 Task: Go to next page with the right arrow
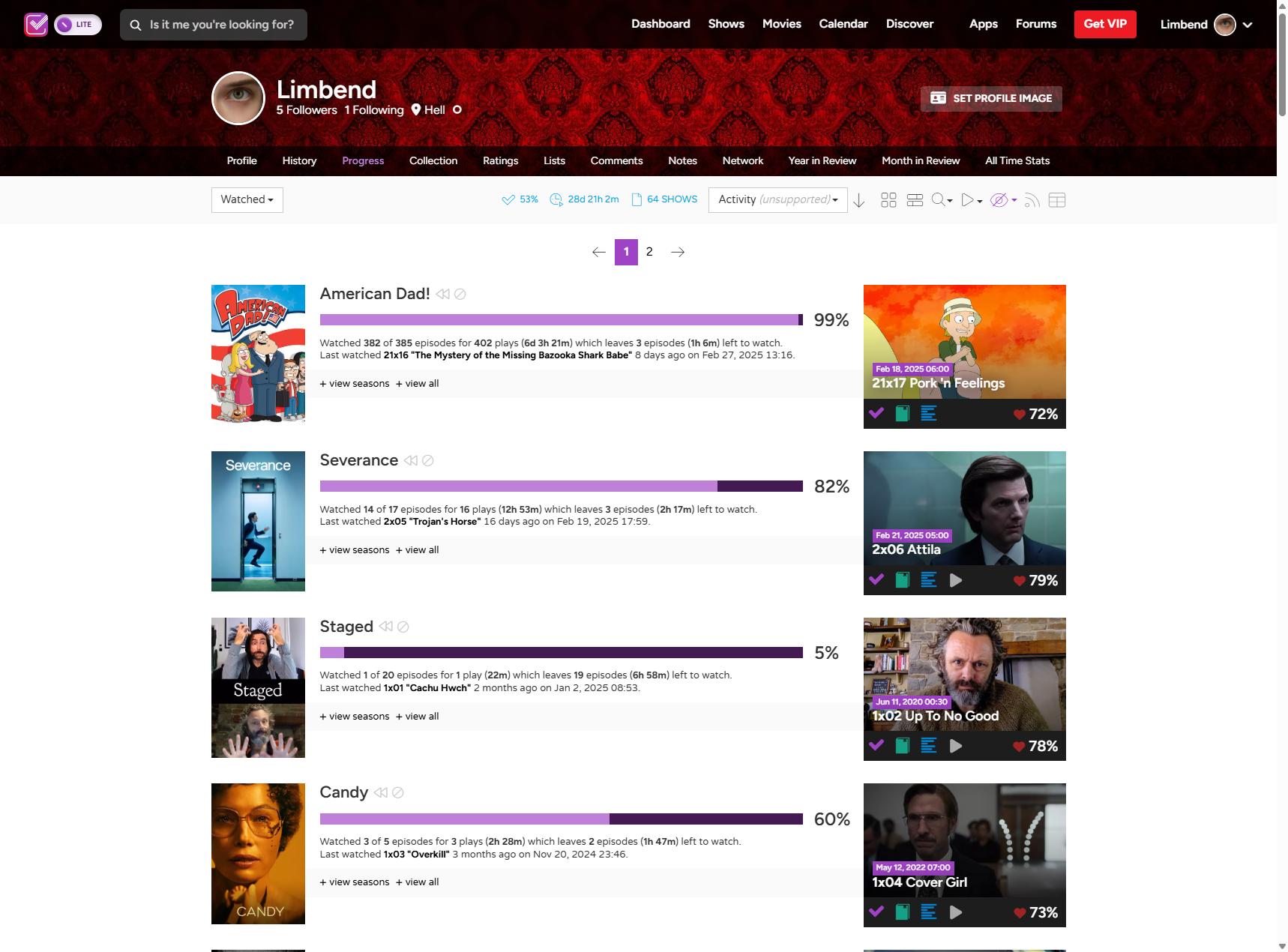click(x=678, y=252)
